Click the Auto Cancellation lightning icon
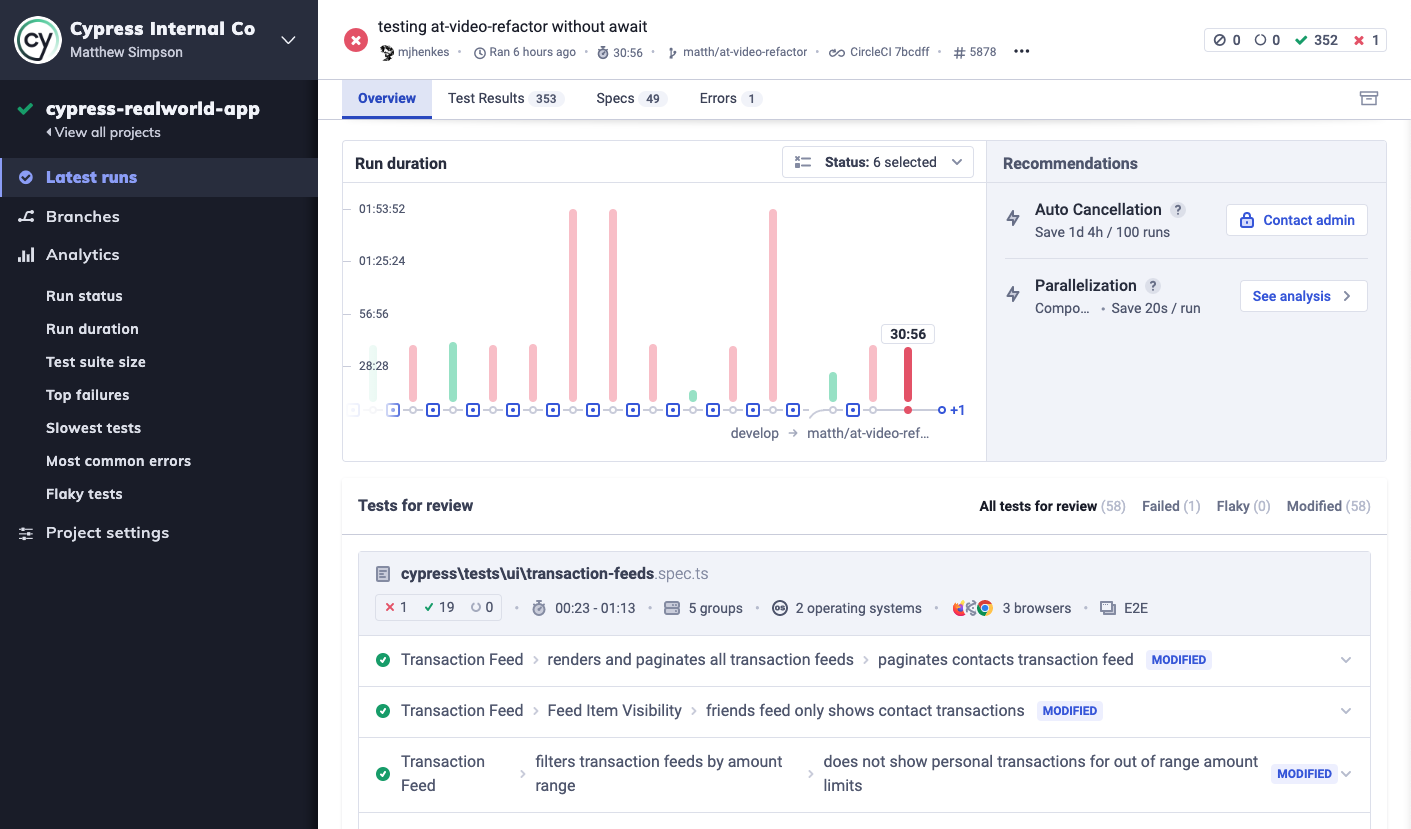This screenshot has height=829, width=1411. pos(1013,218)
